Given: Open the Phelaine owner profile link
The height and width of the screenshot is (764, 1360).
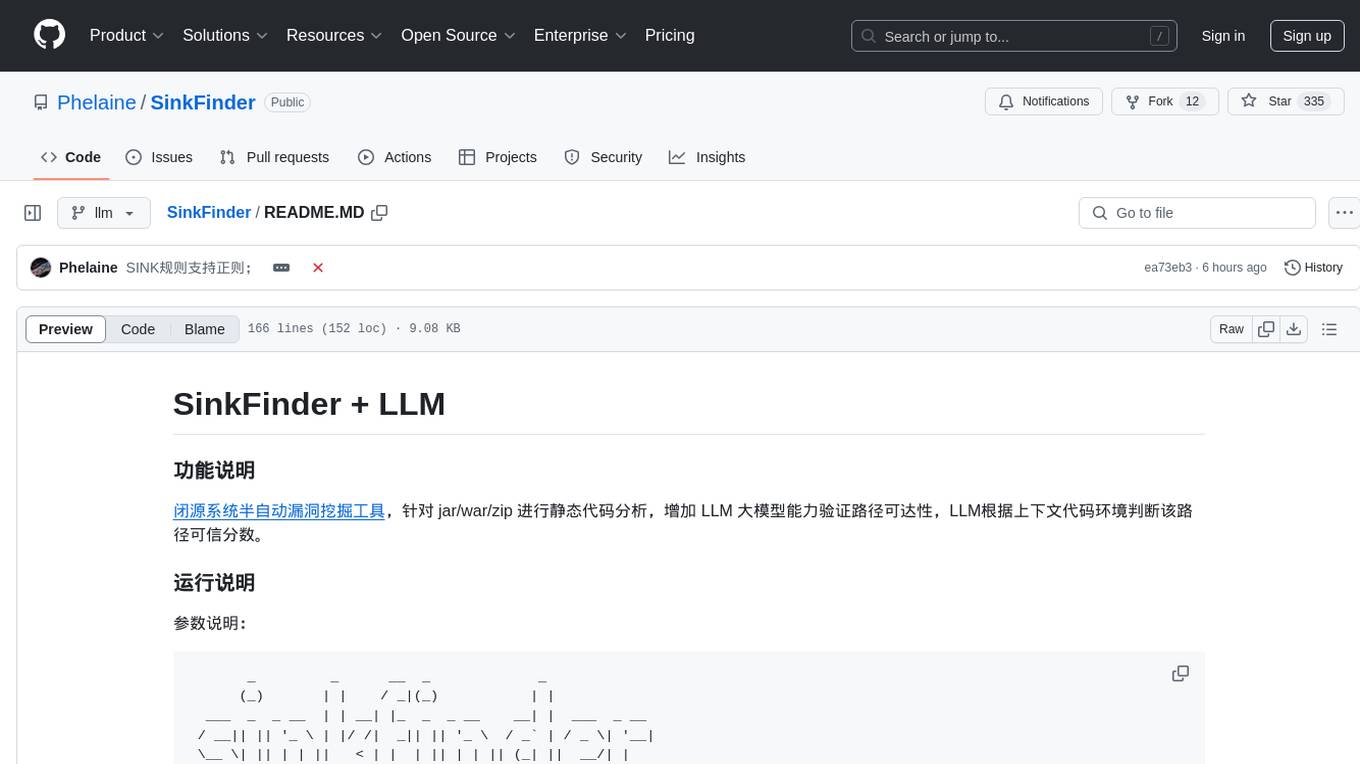Looking at the screenshot, I should tap(97, 102).
